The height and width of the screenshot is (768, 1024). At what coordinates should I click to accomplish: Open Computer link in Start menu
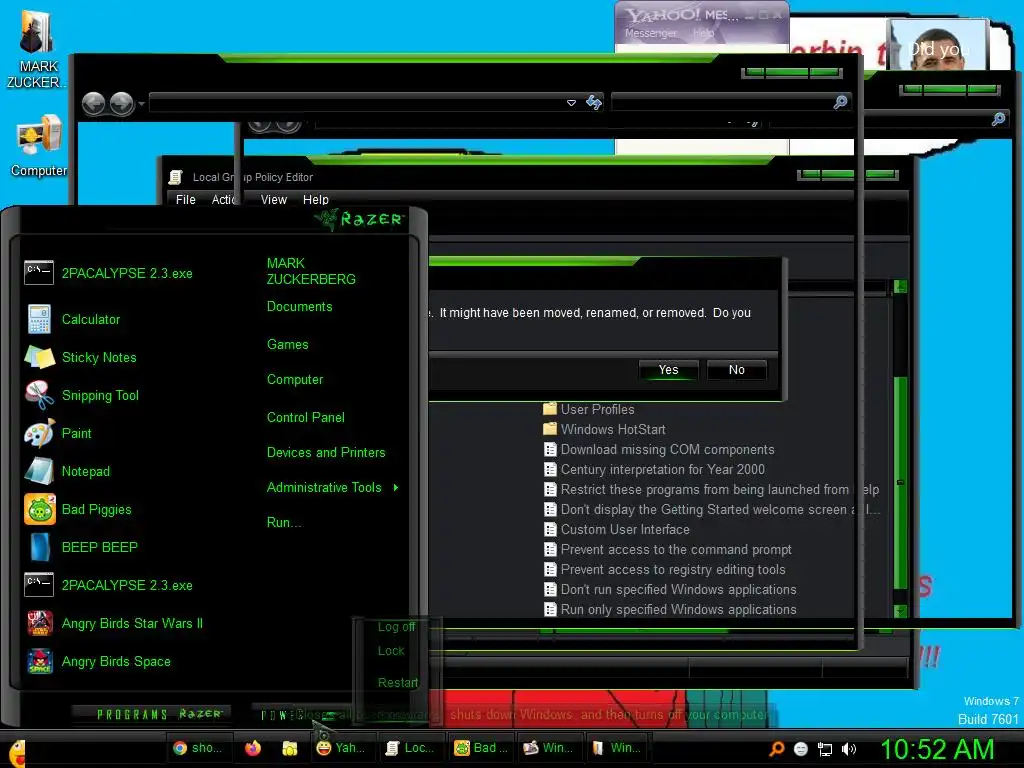coord(295,379)
